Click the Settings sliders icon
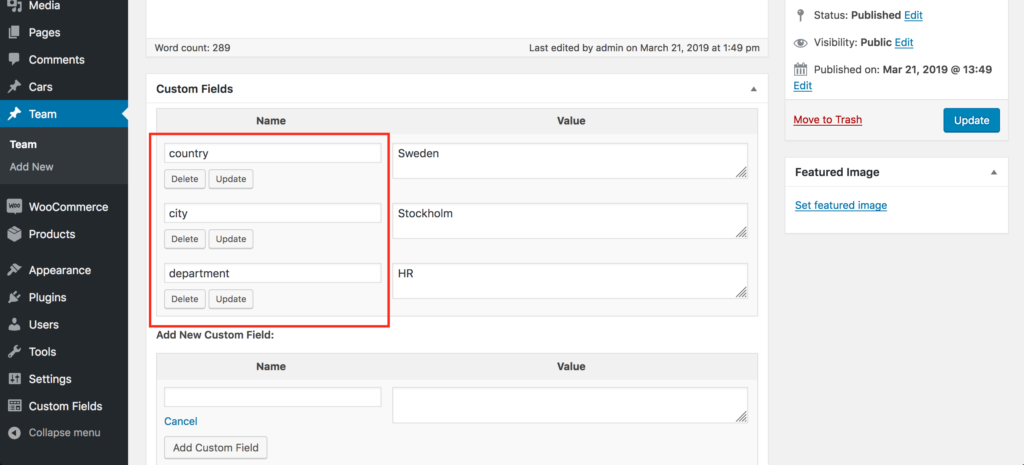This screenshot has height=465, width=1024. [14, 379]
